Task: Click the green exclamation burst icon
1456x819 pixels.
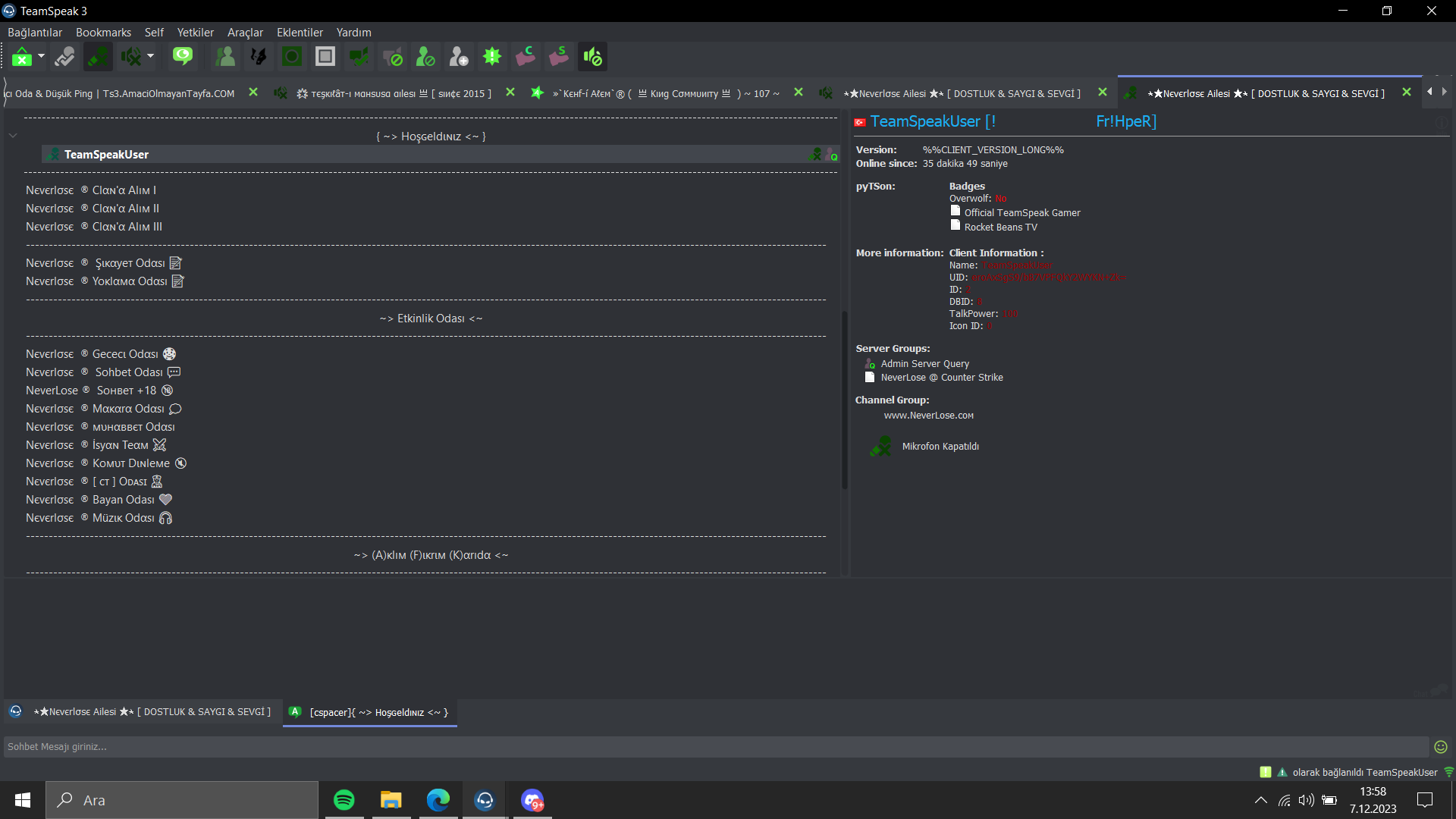Action: pyautogui.click(x=492, y=57)
